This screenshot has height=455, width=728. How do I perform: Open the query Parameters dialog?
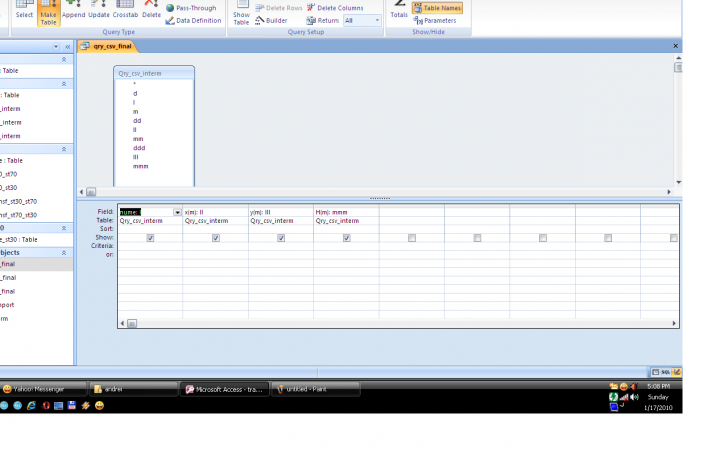point(435,20)
